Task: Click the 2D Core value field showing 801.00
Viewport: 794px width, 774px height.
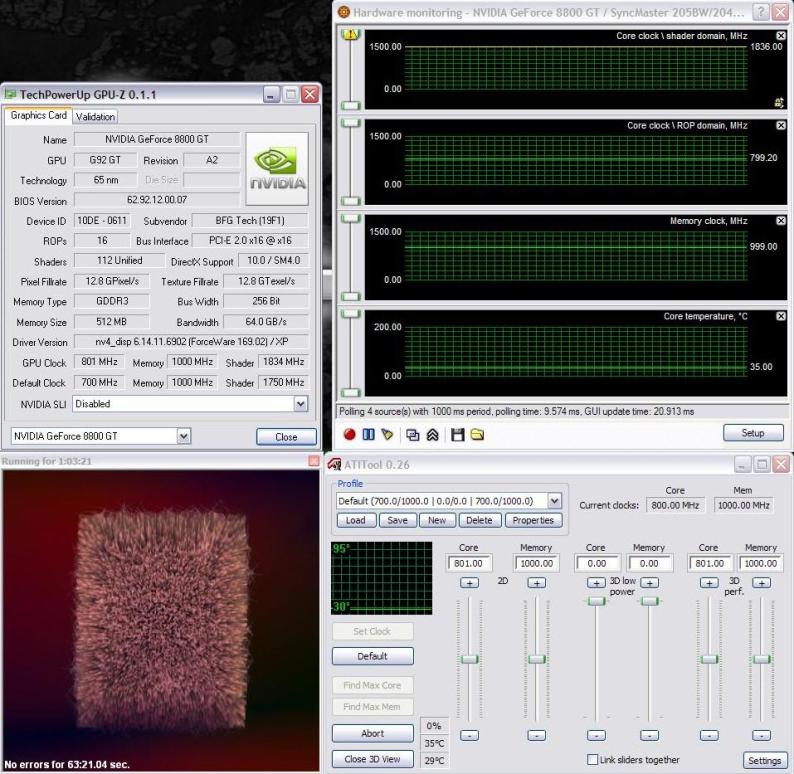Action: (469, 563)
